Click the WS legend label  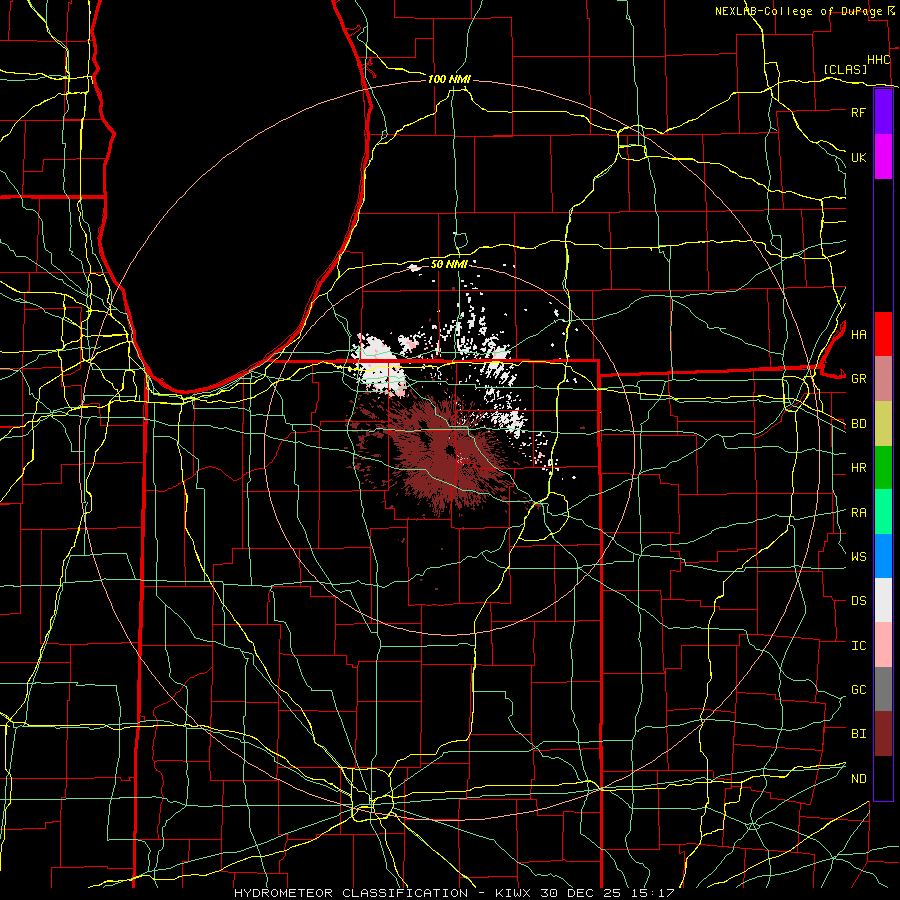(x=858, y=557)
